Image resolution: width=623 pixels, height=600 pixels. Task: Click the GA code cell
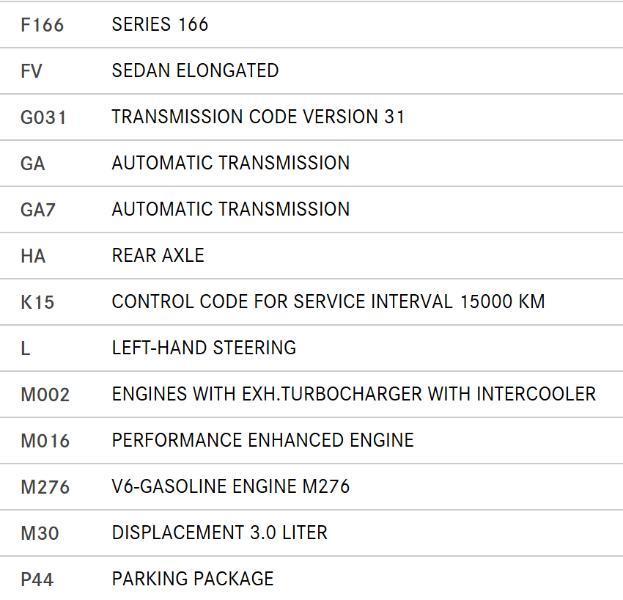click(x=33, y=163)
